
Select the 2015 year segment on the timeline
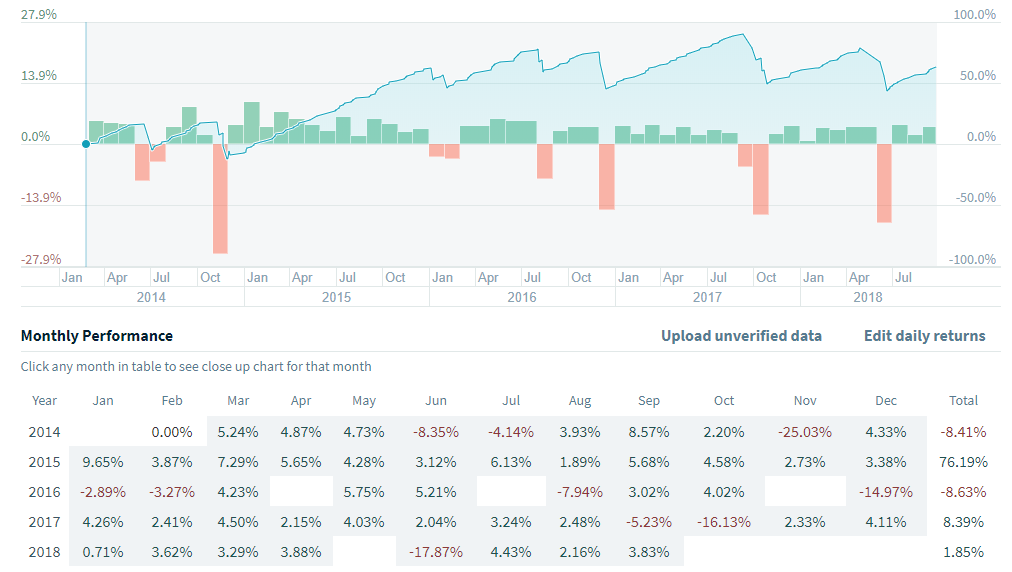tap(336, 297)
